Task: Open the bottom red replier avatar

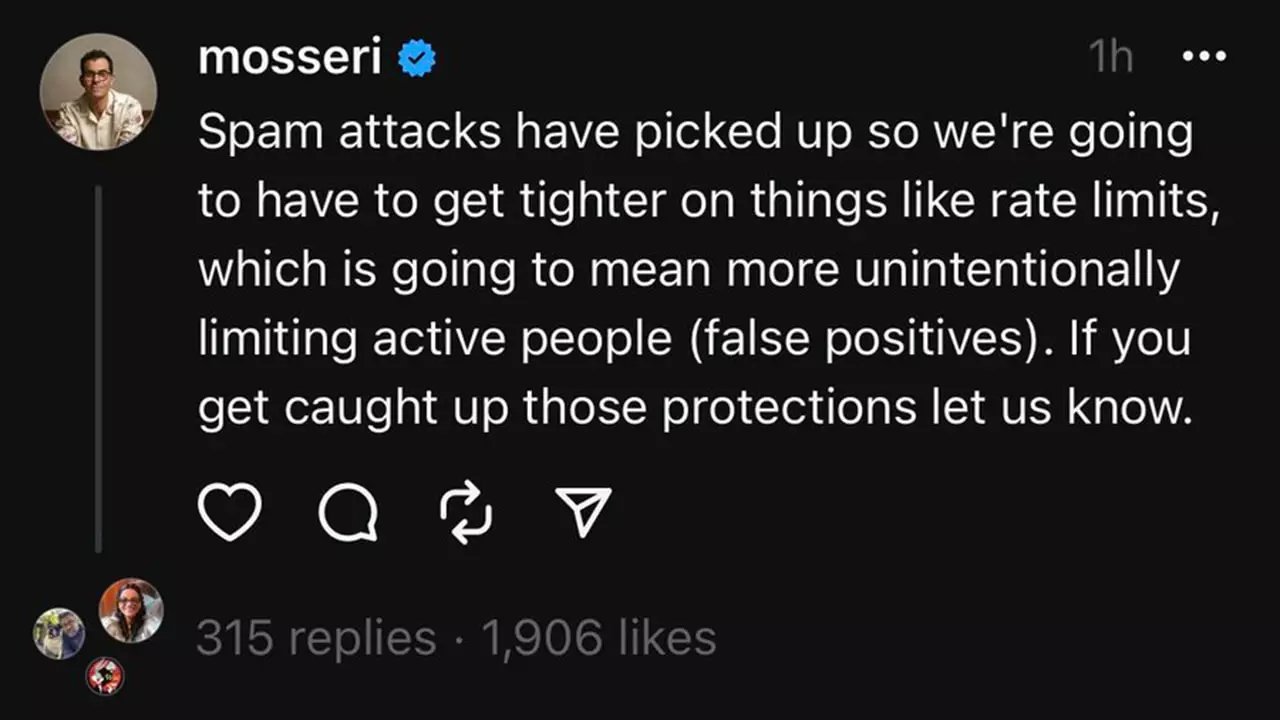Action: [x=104, y=677]
